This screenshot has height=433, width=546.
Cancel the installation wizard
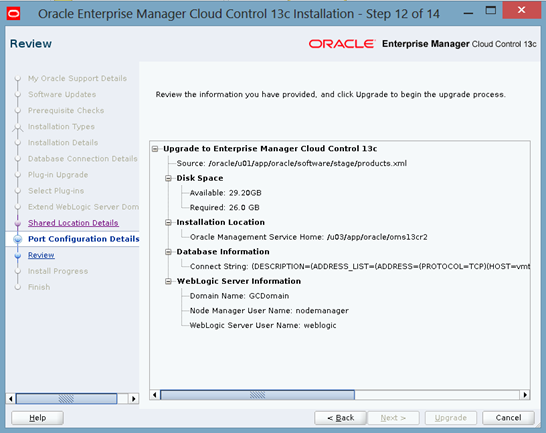pos(508,418)
